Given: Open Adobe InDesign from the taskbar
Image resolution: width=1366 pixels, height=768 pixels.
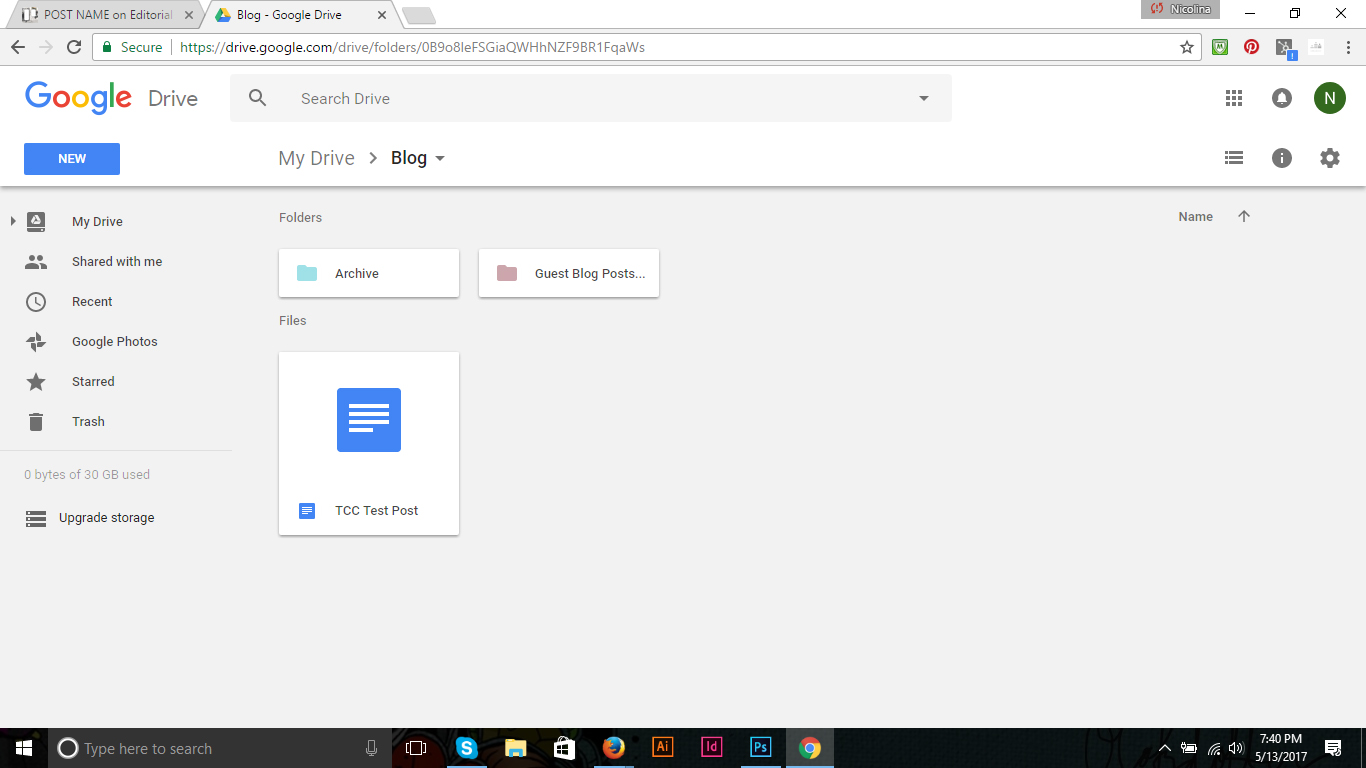Looking at the screenshot, I should click(x=711, y=747).
